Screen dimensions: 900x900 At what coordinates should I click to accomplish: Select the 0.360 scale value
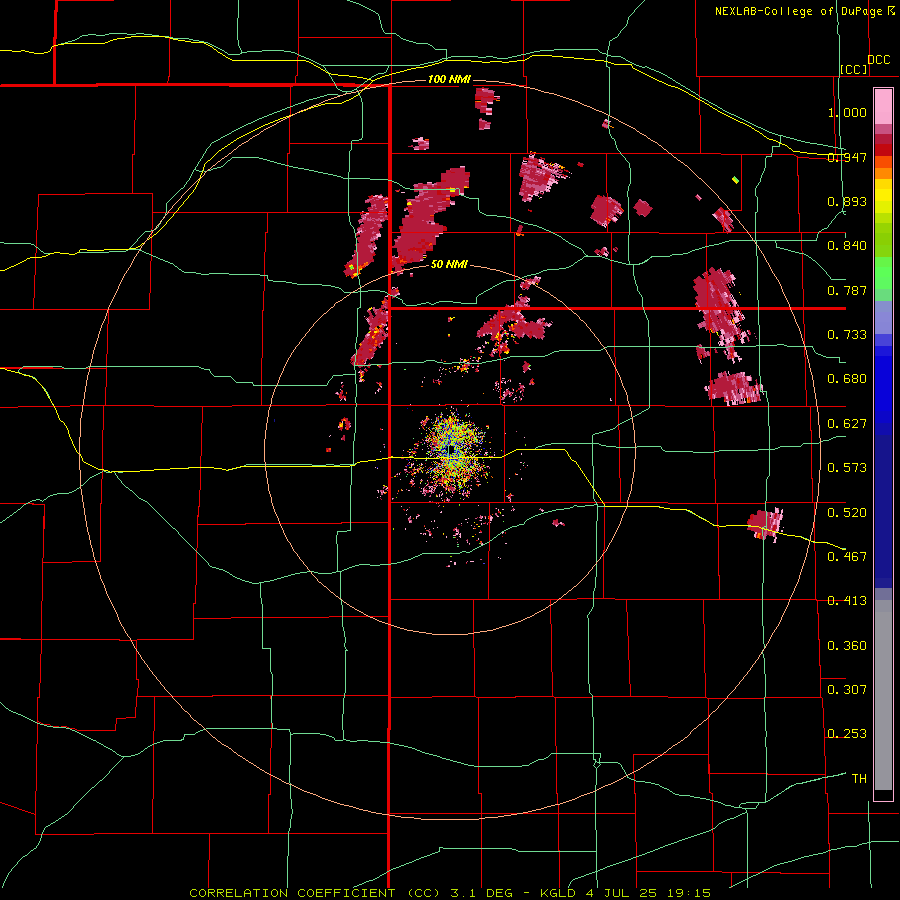point(847,645)
